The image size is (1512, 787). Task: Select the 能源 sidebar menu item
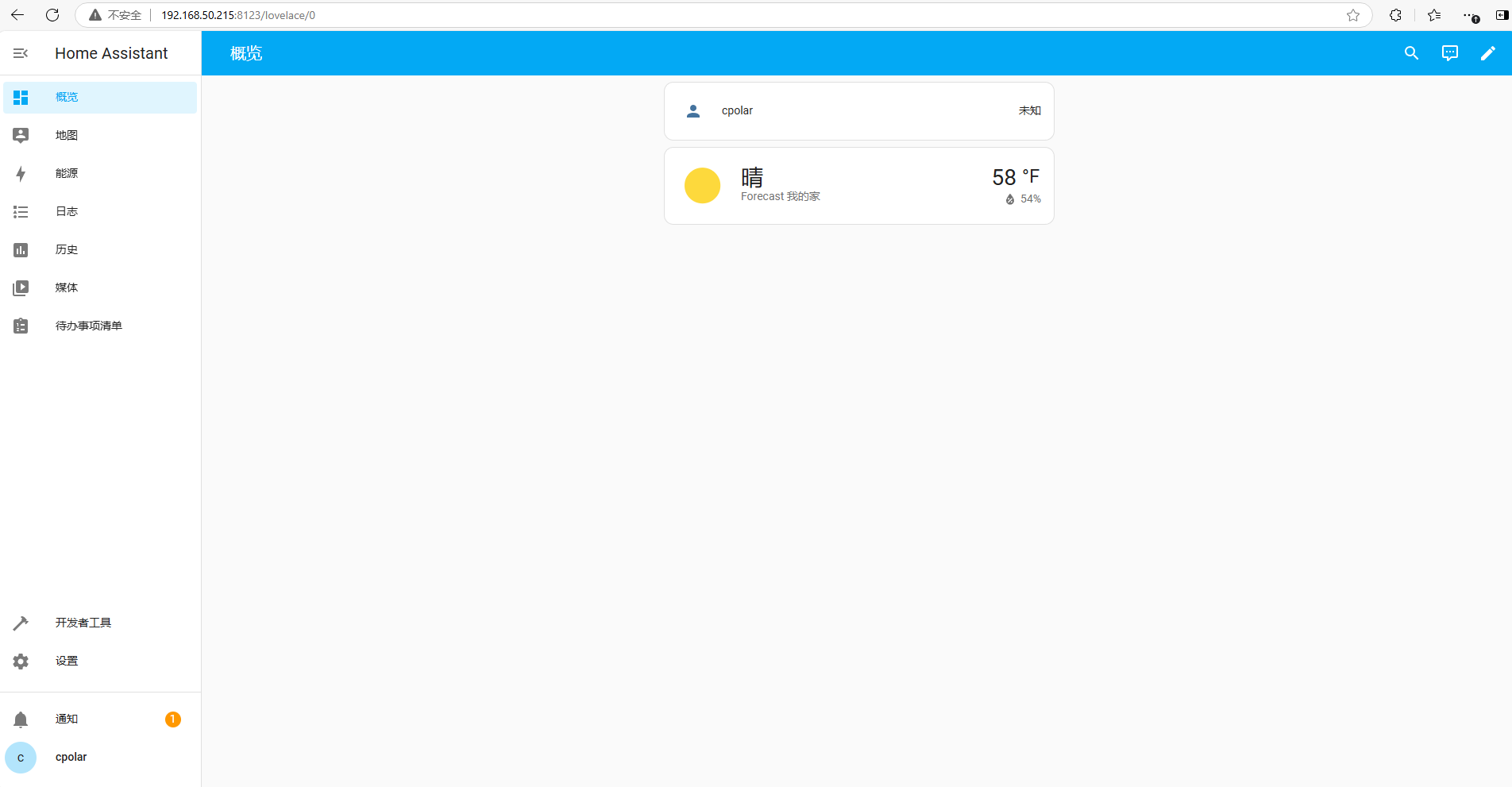(x=100, y=173)
